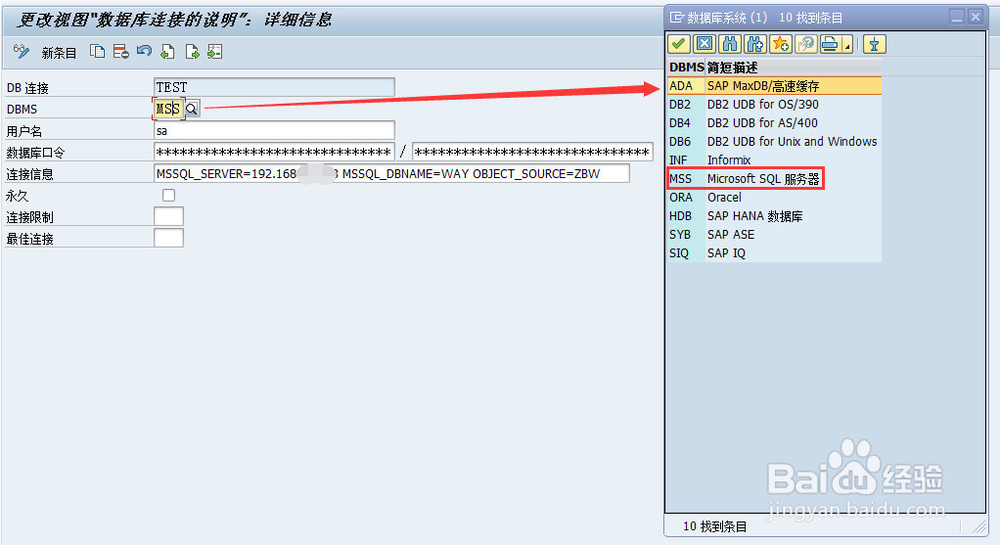This screenshot has width=1000, height=545.
Task: Click the print icon in popup
Action: tap(830, 44)
